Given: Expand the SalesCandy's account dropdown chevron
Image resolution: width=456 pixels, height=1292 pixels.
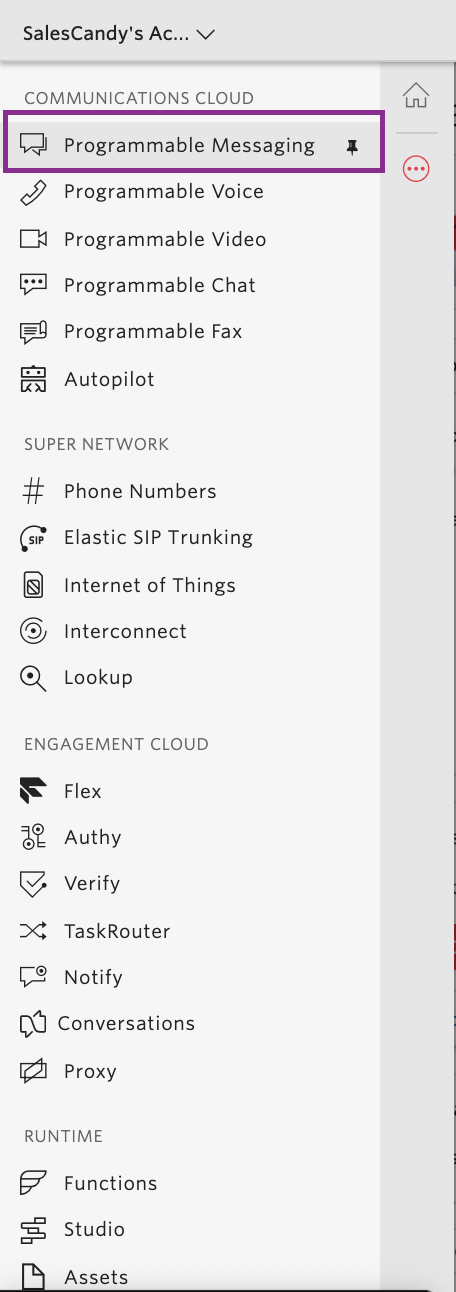Looking at the screenshot, I should pyautogui.click(x=207, y=34).
